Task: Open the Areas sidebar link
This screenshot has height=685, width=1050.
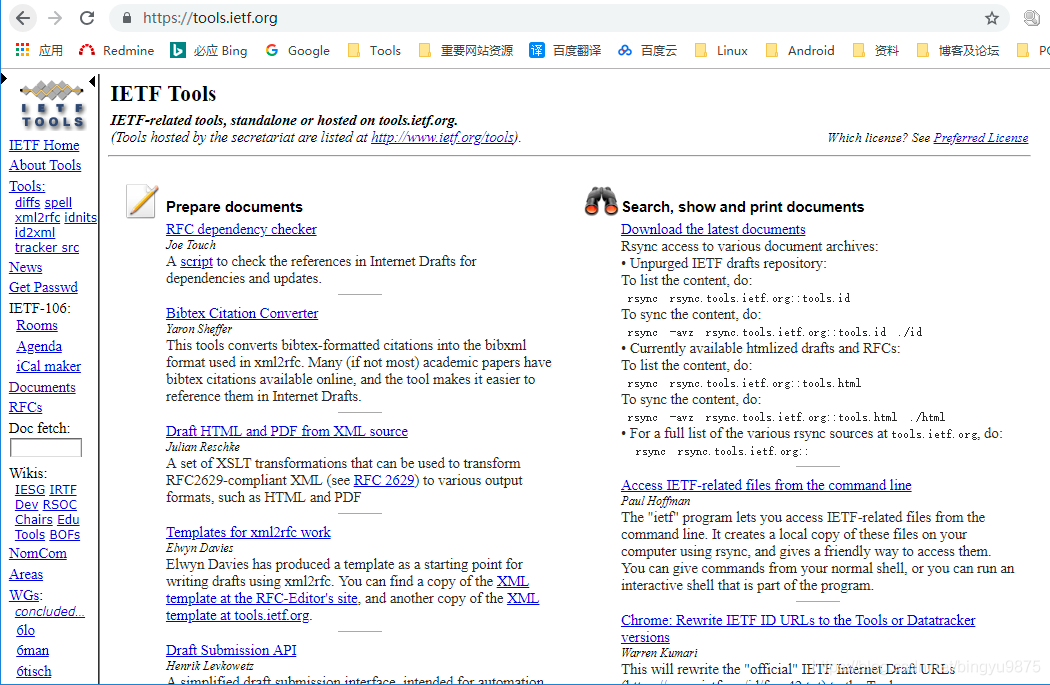Action: pyautogui.click(x=26, y=575)
